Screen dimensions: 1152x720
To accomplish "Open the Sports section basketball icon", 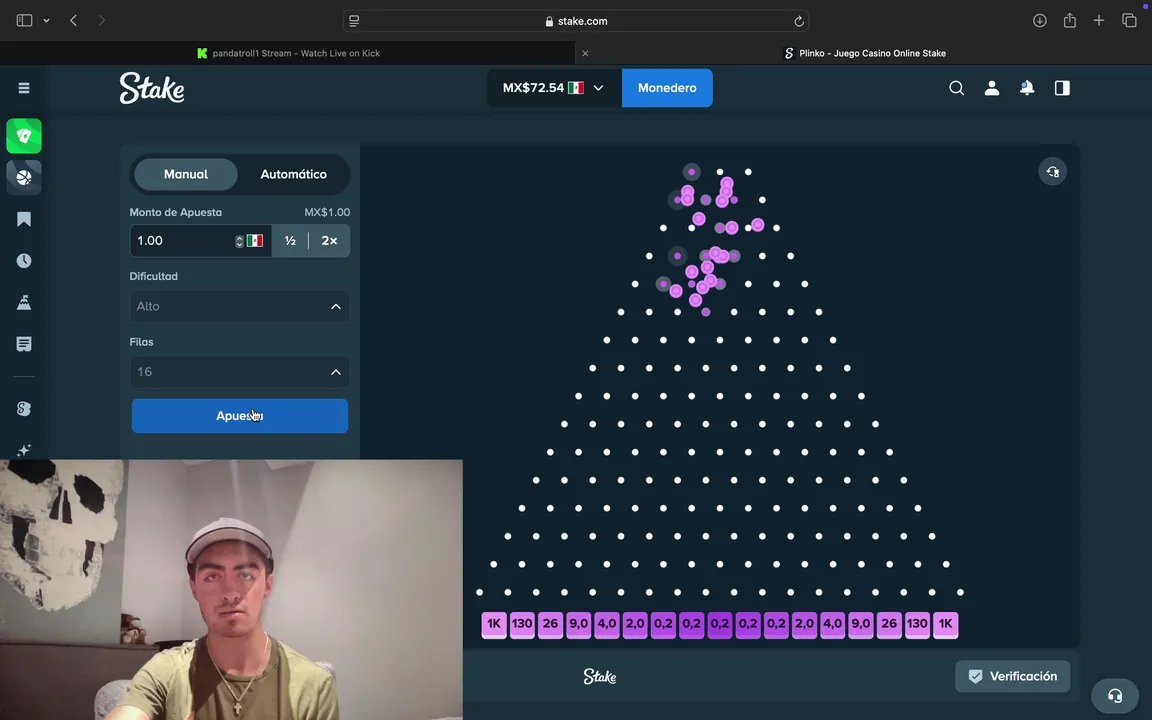I will (24, 178).
